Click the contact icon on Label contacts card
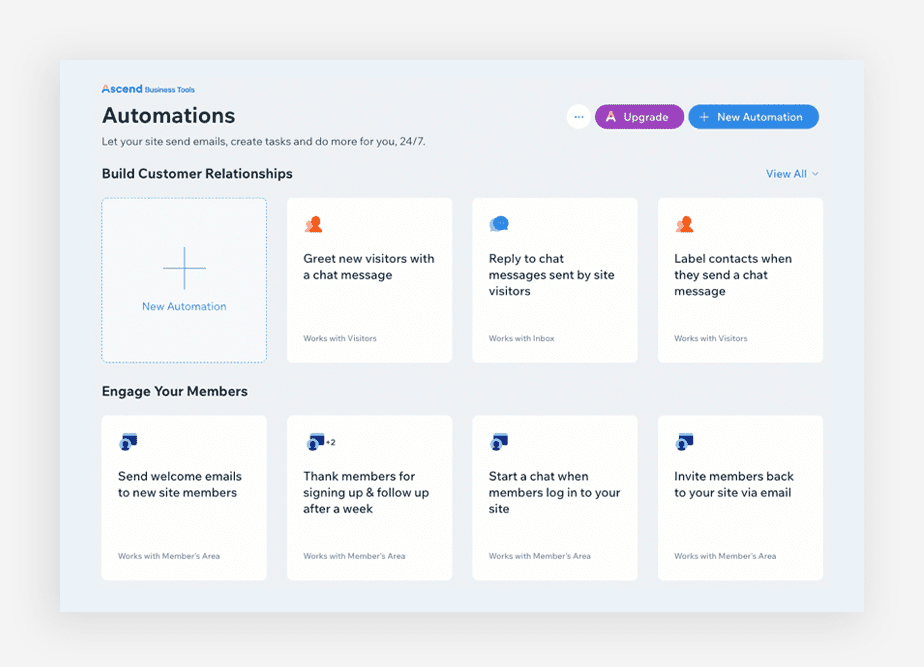The width and height of the screenshot is (924, 667). [683, 223]
